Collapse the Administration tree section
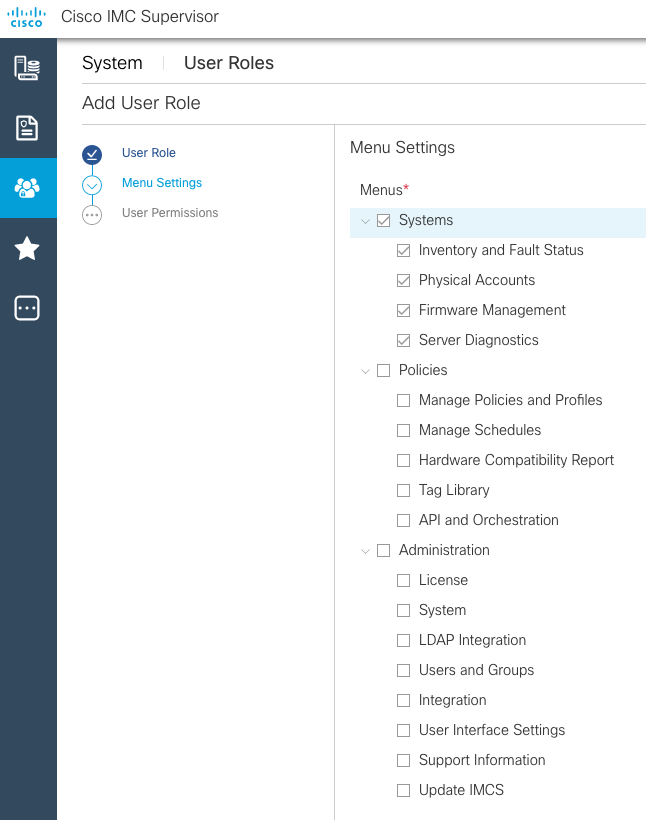 [366, 550]
